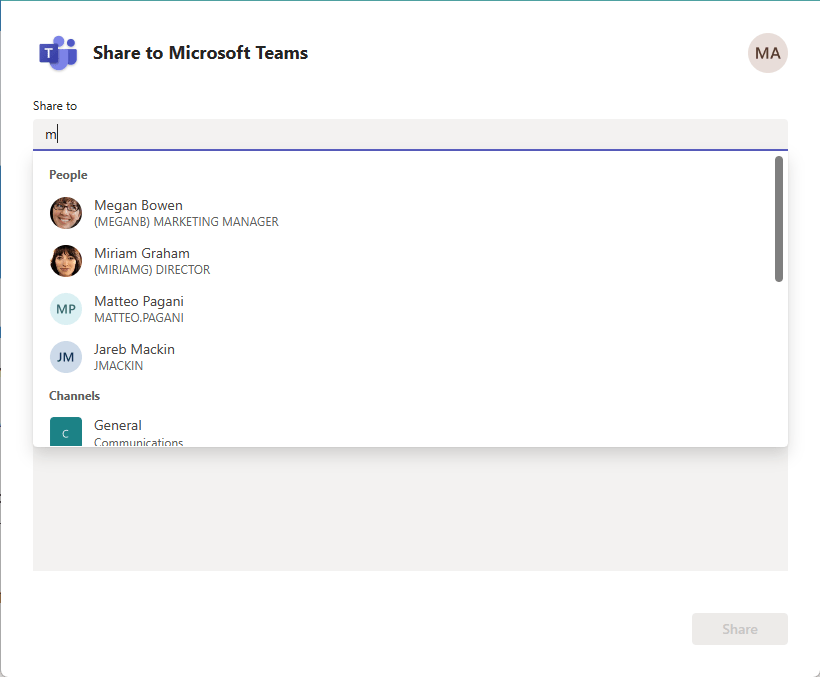
Task: Click the General channel icon
Action: pyautogui.click(x=65, y=433)
